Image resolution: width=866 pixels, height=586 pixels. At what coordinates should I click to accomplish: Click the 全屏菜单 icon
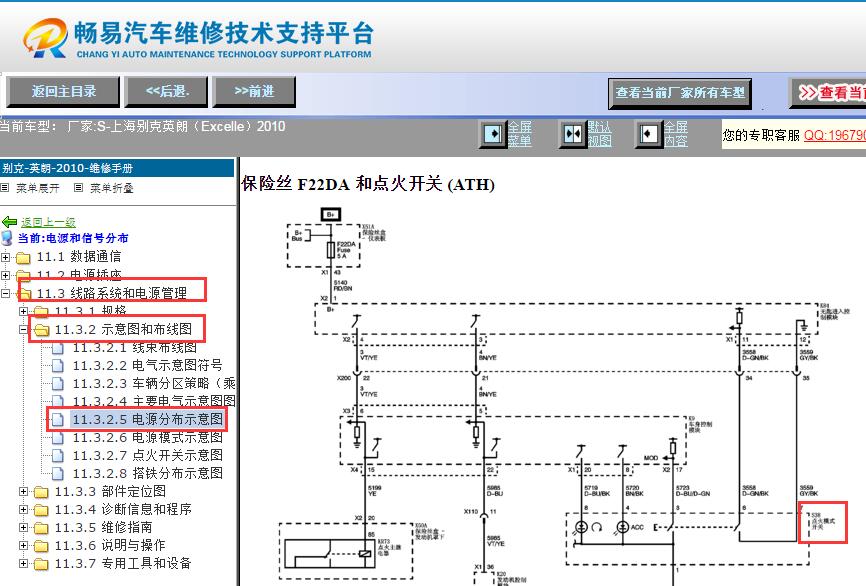click(x=493, y=134)
